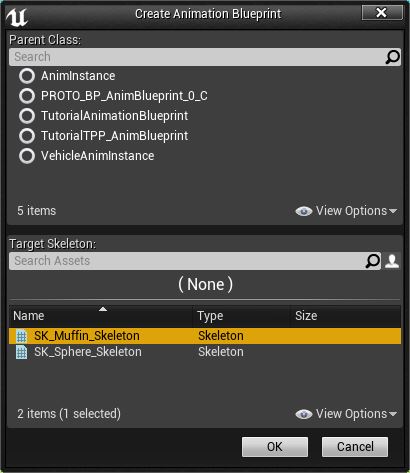410x473 pixels.
Task: Click the person icon beside Search Assets
Action: point(392,261)
